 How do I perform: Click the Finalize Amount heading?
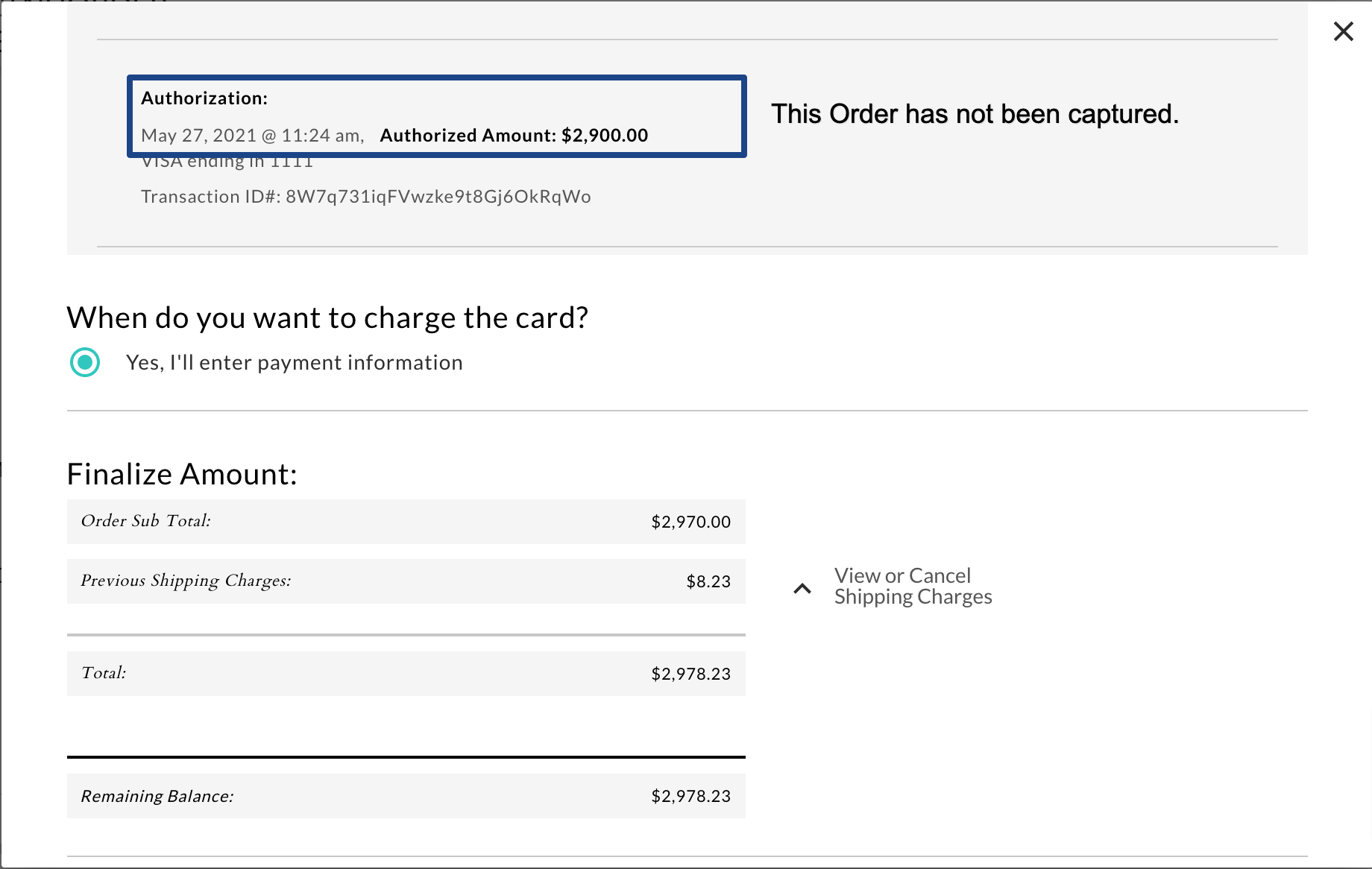click(182, 473)
